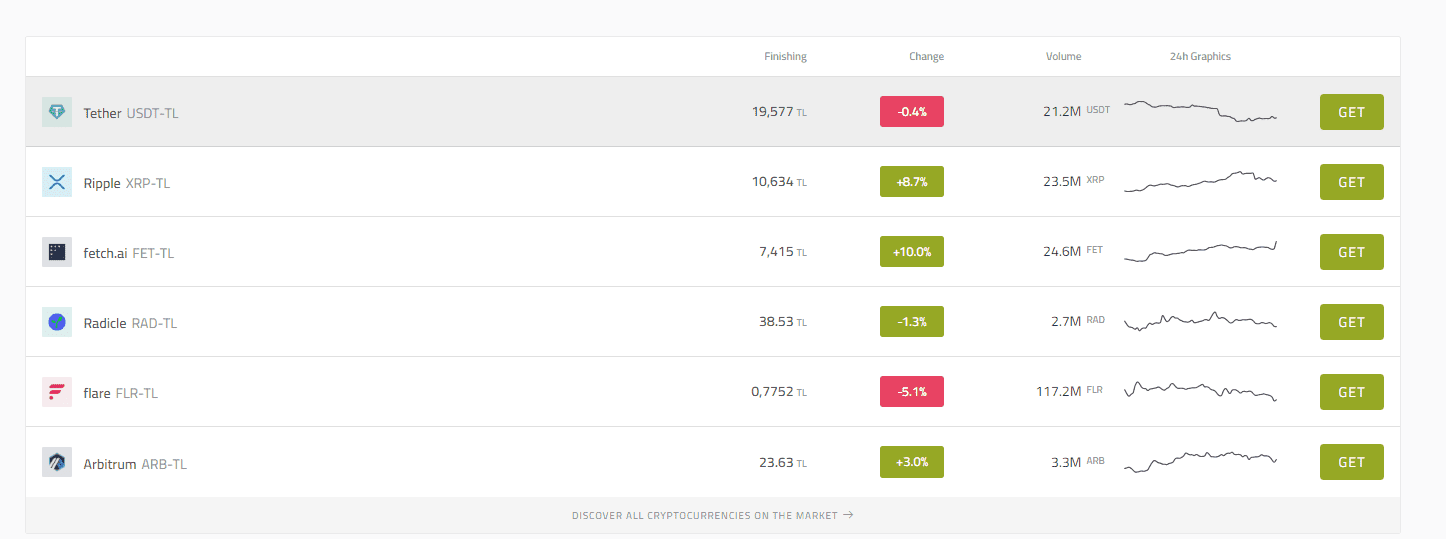Click the Ripple XRP logo icon
This screenshot has height=539, width=1446.
point(57,182)
